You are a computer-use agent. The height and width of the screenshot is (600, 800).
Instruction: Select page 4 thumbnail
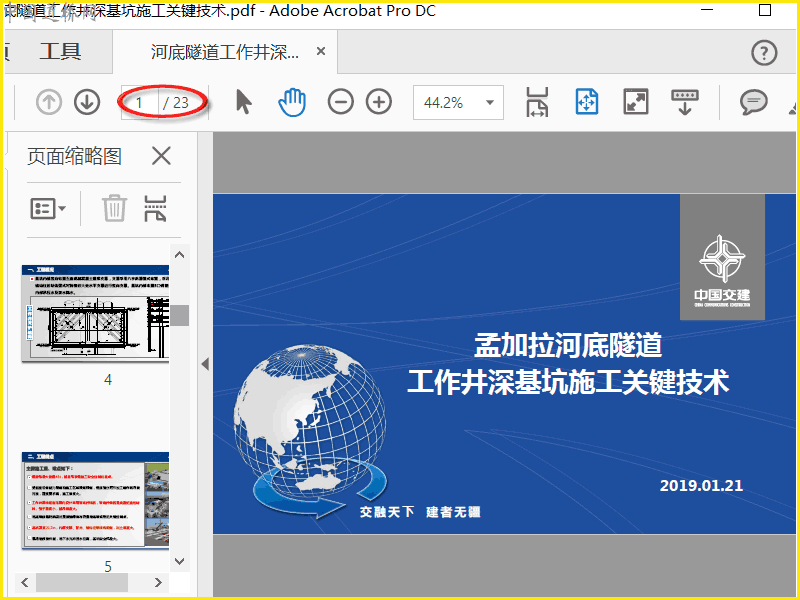pyautogui.click(x=95, y=313)
